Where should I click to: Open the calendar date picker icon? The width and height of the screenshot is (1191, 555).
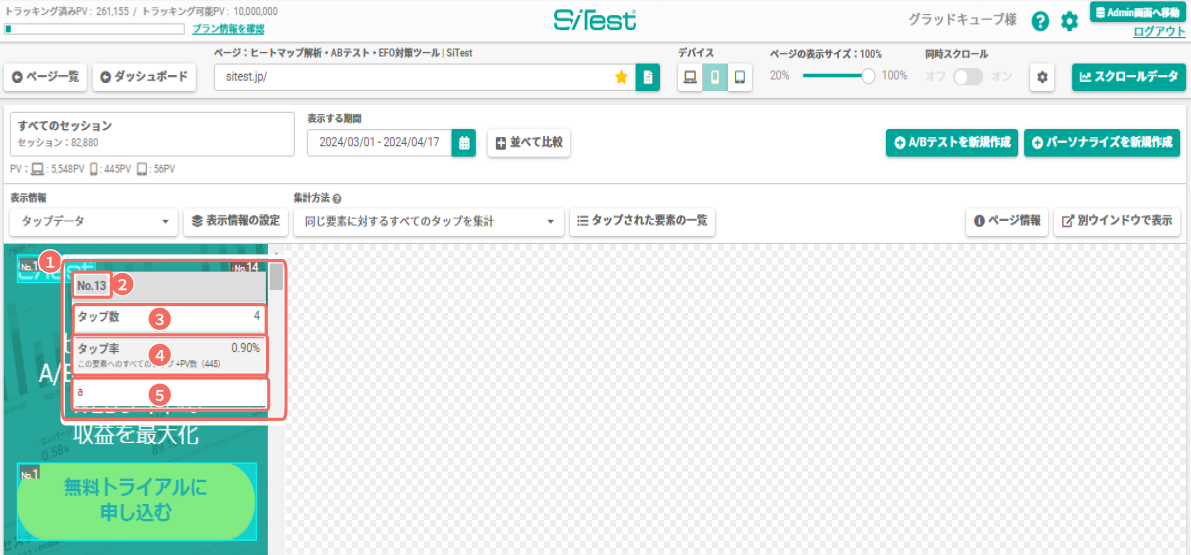[x=463, y=143]
